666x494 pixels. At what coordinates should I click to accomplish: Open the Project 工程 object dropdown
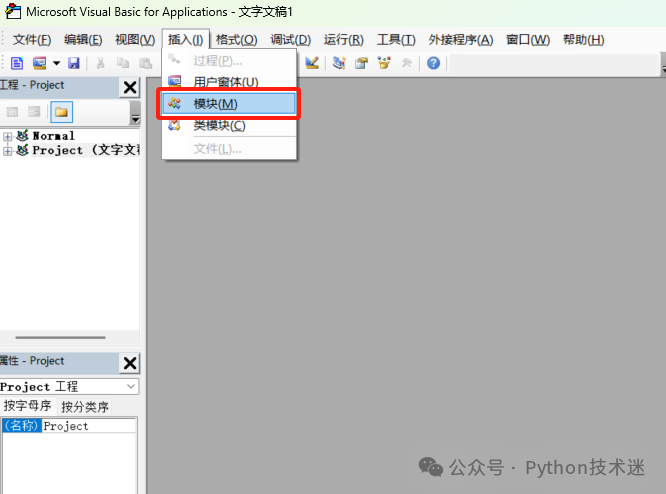(x=131, y=386)
